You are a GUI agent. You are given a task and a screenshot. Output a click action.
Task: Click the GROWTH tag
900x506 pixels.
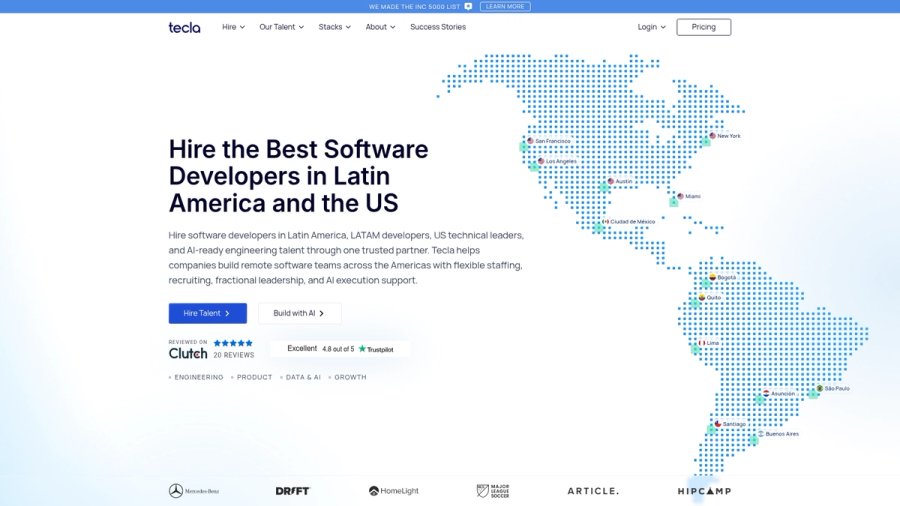coord(348,377)
